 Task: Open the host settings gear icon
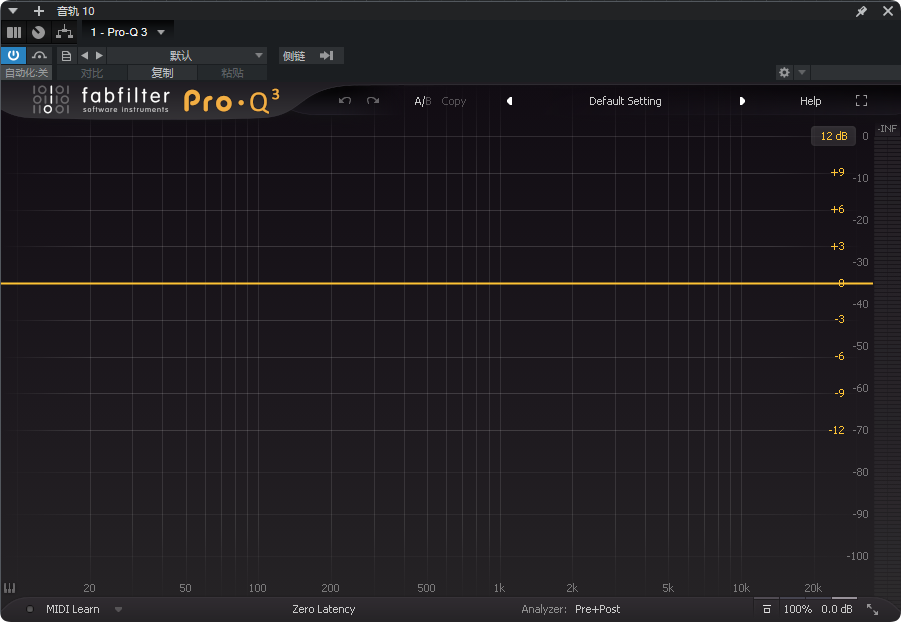tap(784, 72)
